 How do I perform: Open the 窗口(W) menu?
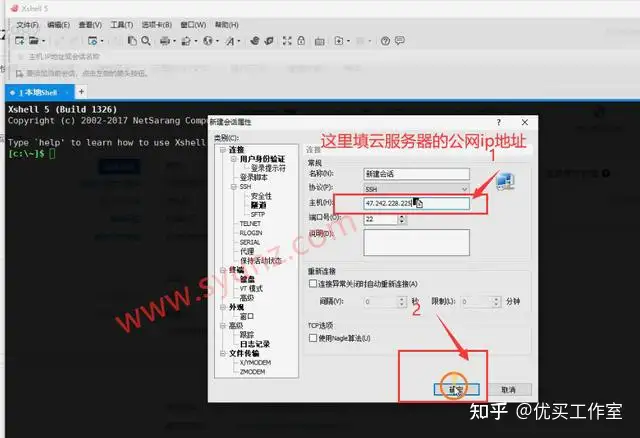(193, 25)
